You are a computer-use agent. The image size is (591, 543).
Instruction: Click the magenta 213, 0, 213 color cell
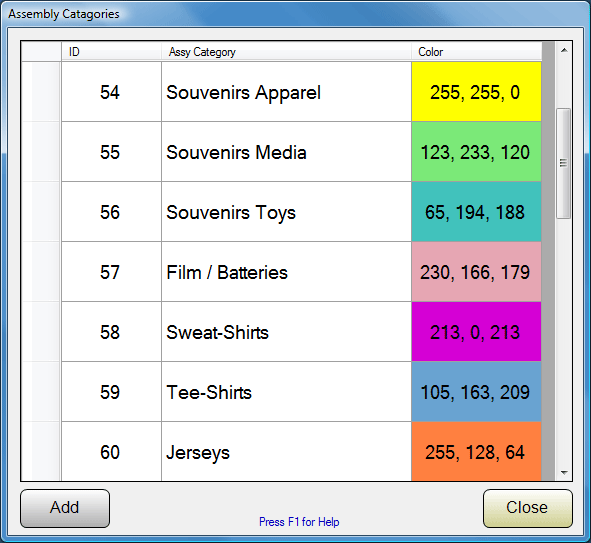[476, 332]
